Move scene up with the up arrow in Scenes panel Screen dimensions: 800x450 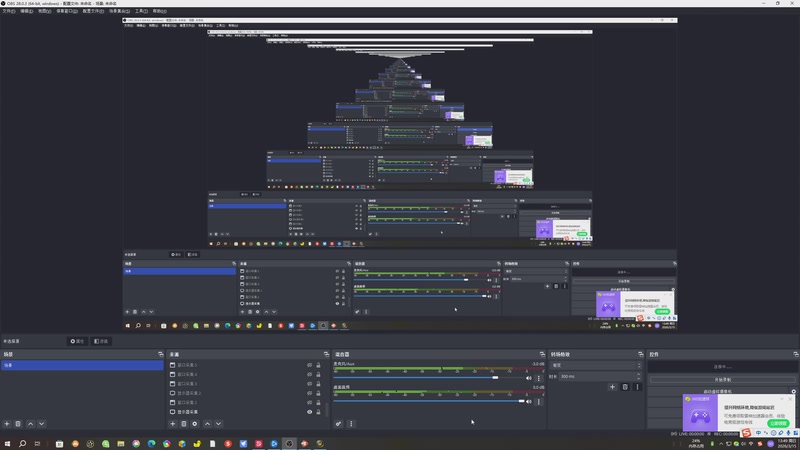coord(31,423)
